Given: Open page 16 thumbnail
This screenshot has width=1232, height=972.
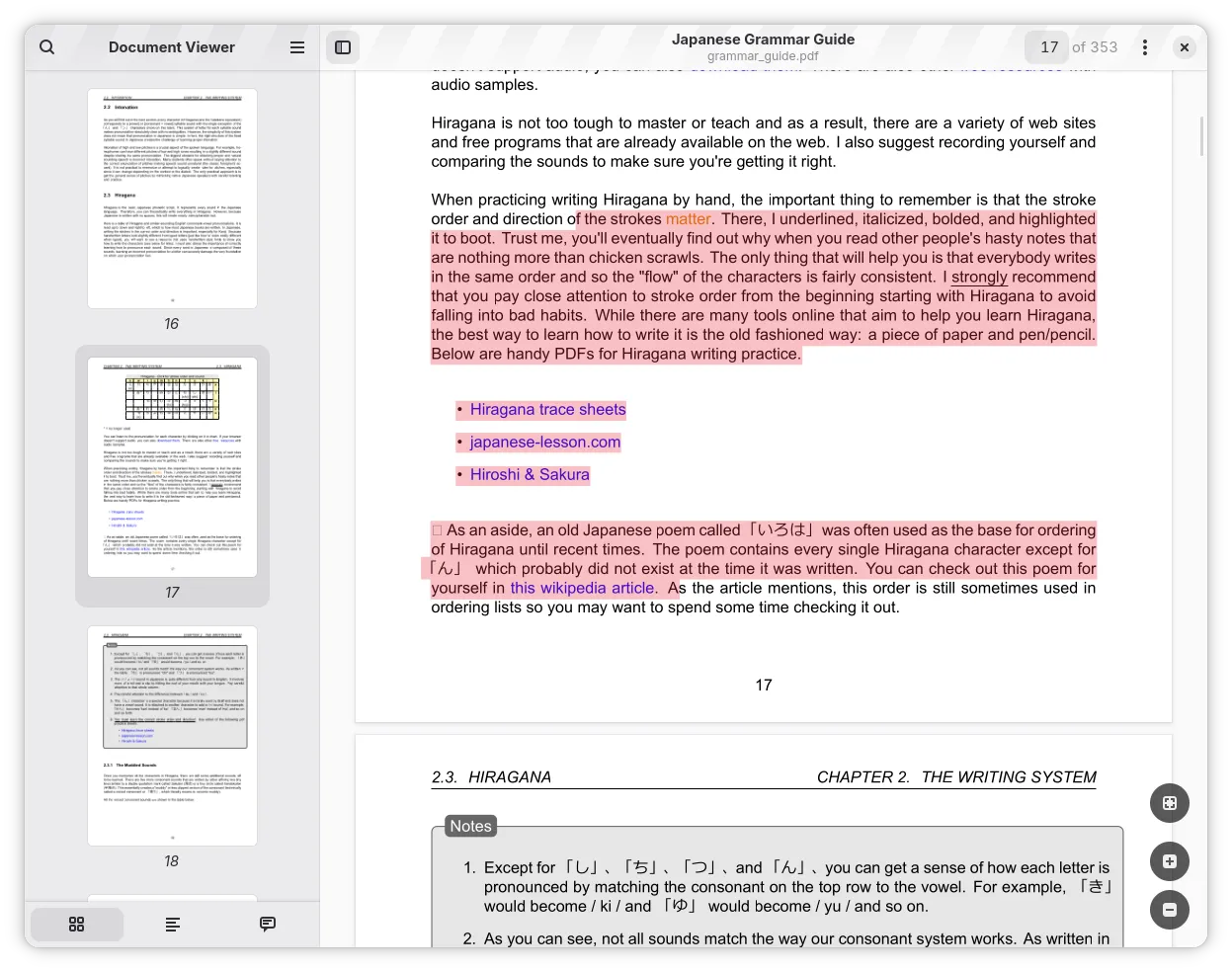Looking at the screenshot, I should 172,199.
